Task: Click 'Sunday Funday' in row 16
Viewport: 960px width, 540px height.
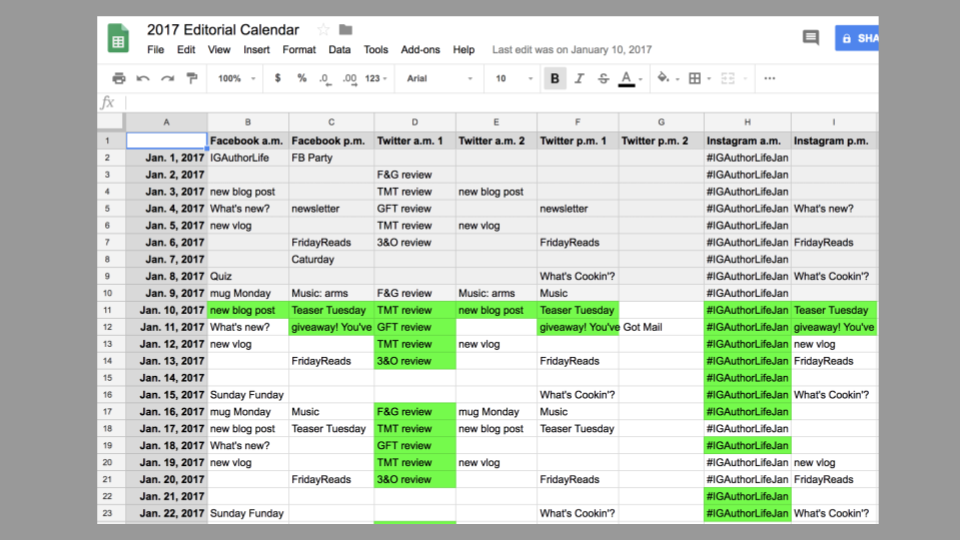Action: (247, 394)
